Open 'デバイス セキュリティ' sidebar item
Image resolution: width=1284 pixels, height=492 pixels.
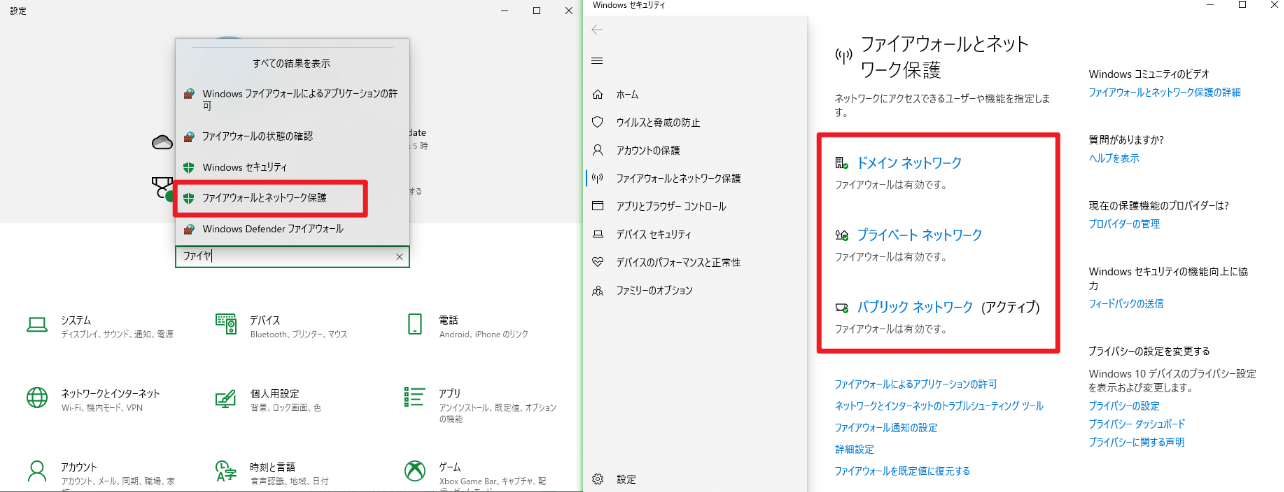click(653, 234)
